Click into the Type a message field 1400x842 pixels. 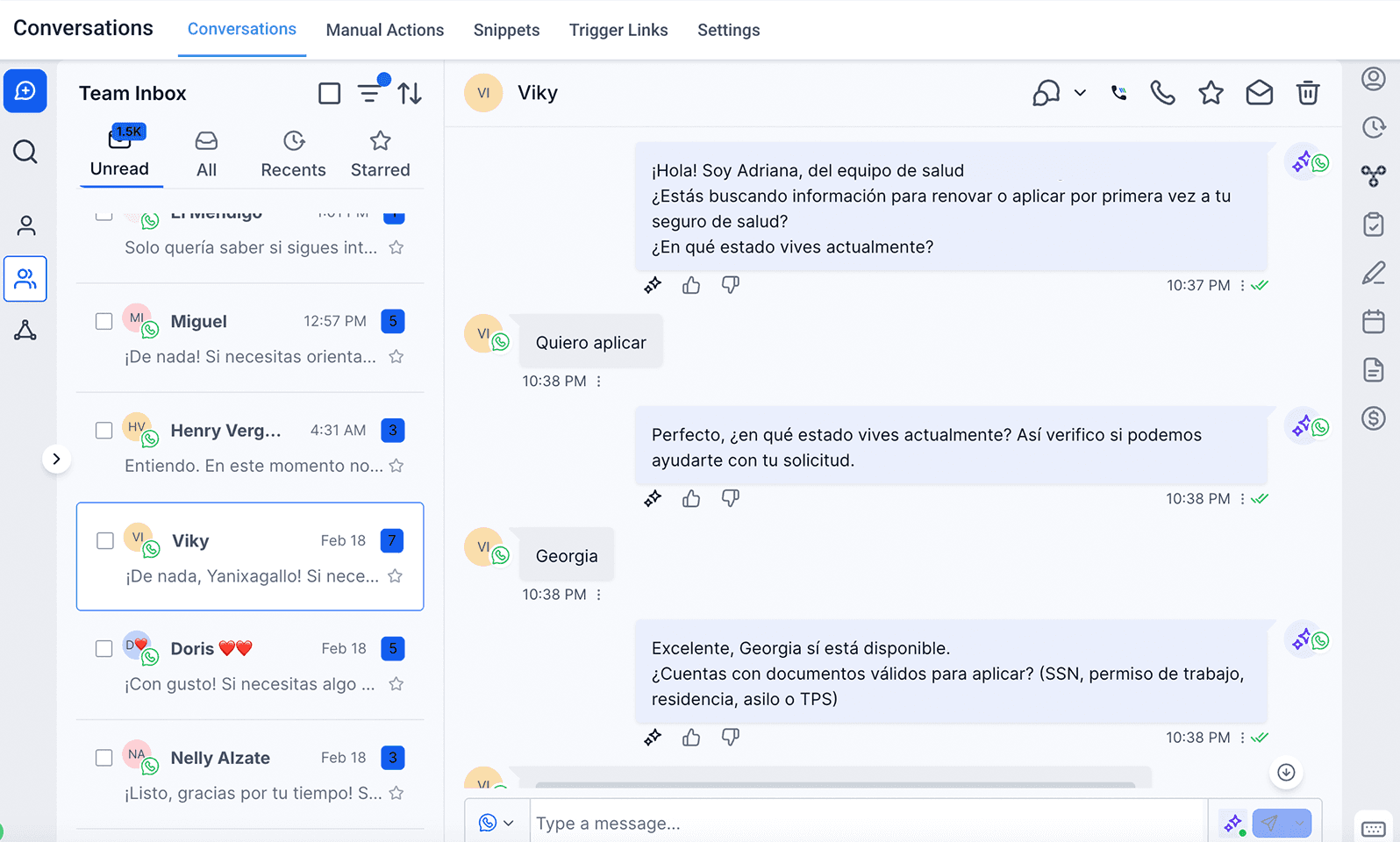[868, 823]
